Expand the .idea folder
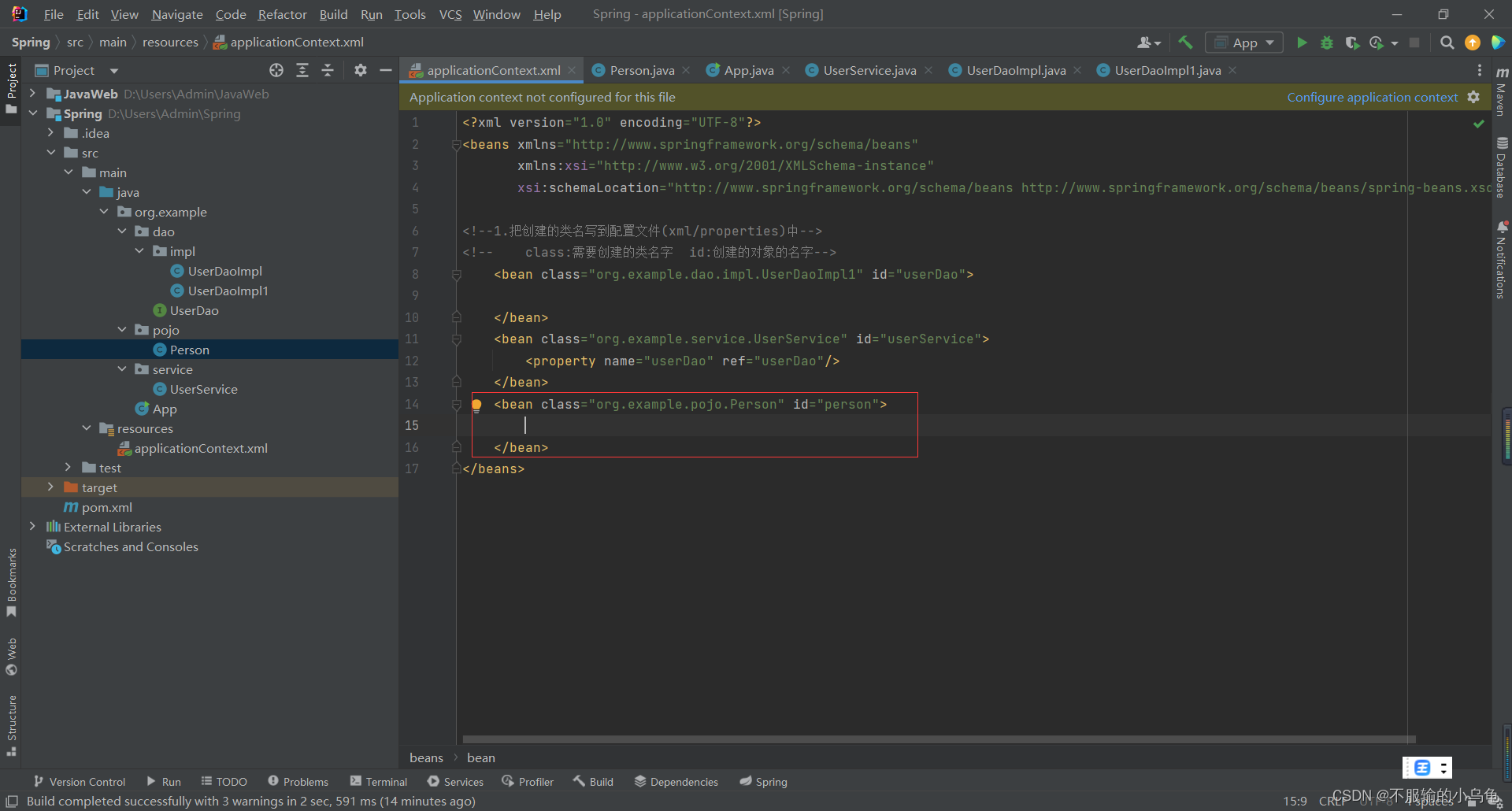 click(50, 133)
